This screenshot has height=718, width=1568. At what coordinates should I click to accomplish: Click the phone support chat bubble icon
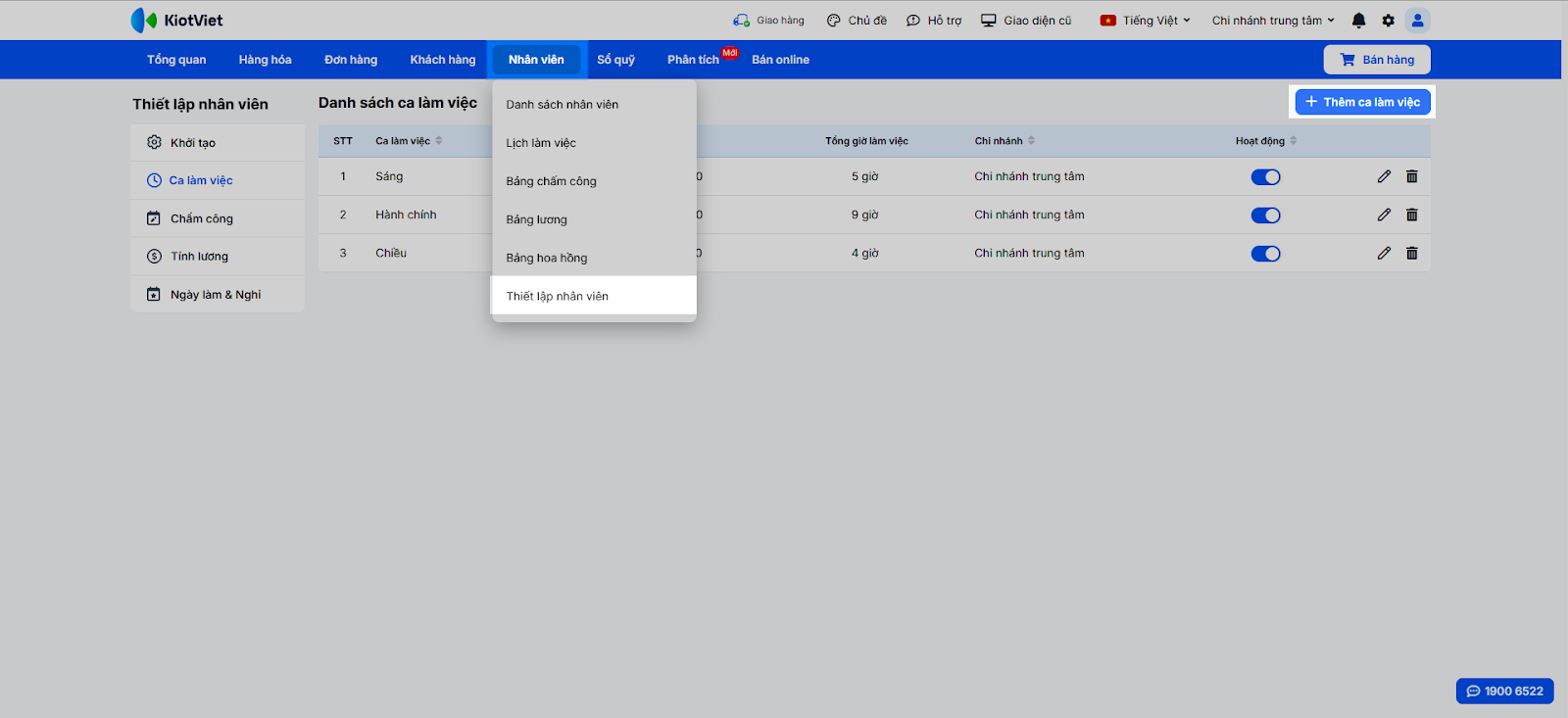click(x=1473, y=691)
